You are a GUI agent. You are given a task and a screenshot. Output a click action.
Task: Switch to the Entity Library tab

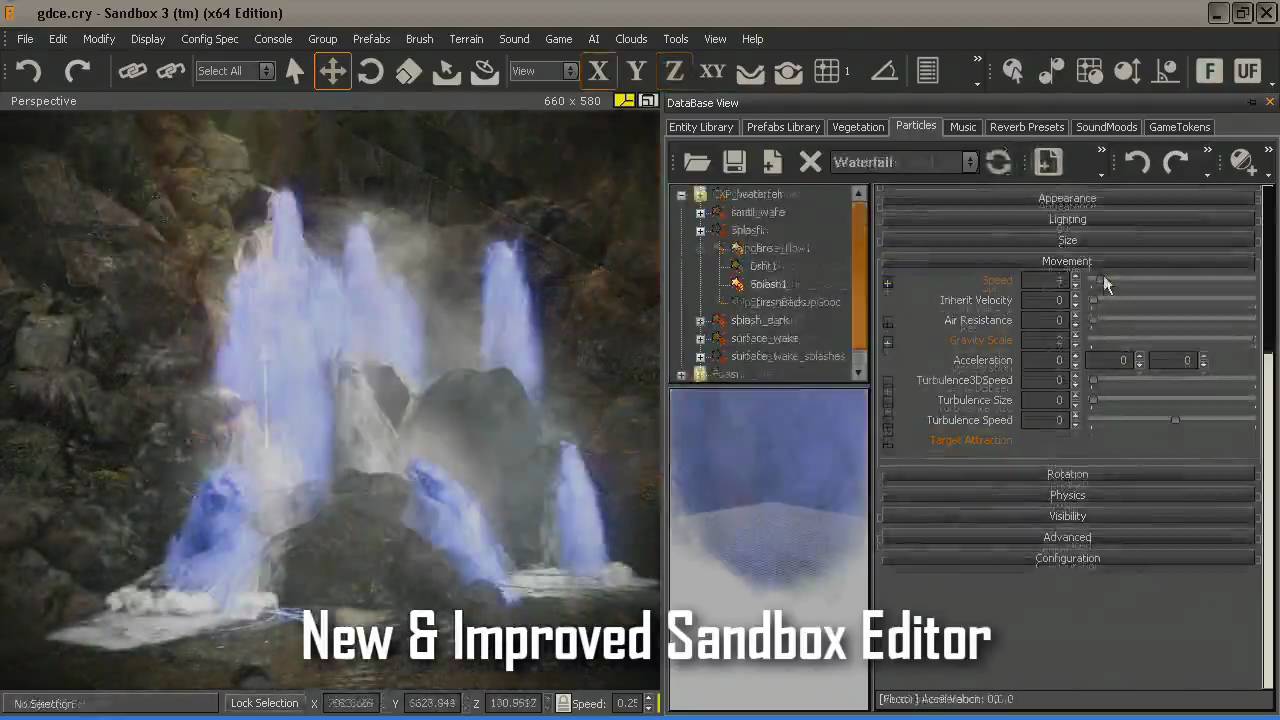tap(701, 127)
